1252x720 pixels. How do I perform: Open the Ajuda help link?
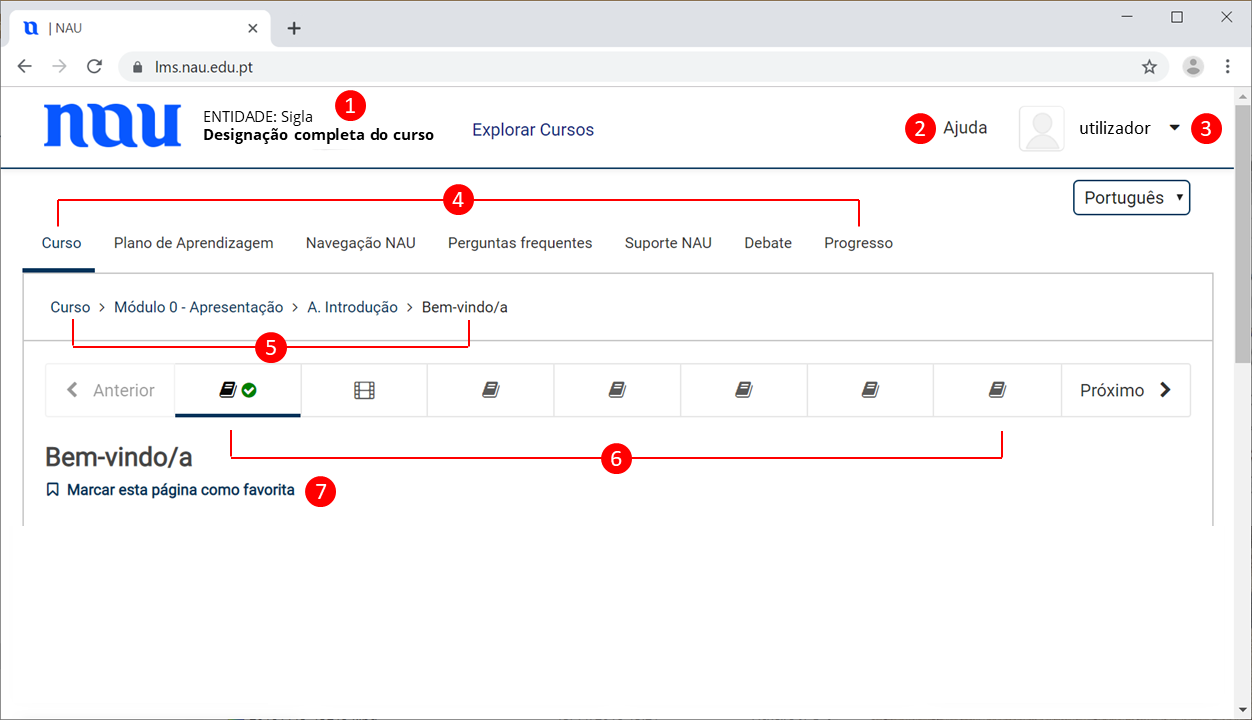(965, 128)
